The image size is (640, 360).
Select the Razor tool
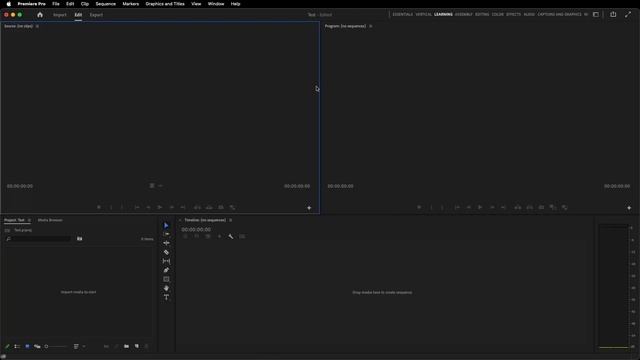point(166,252)
